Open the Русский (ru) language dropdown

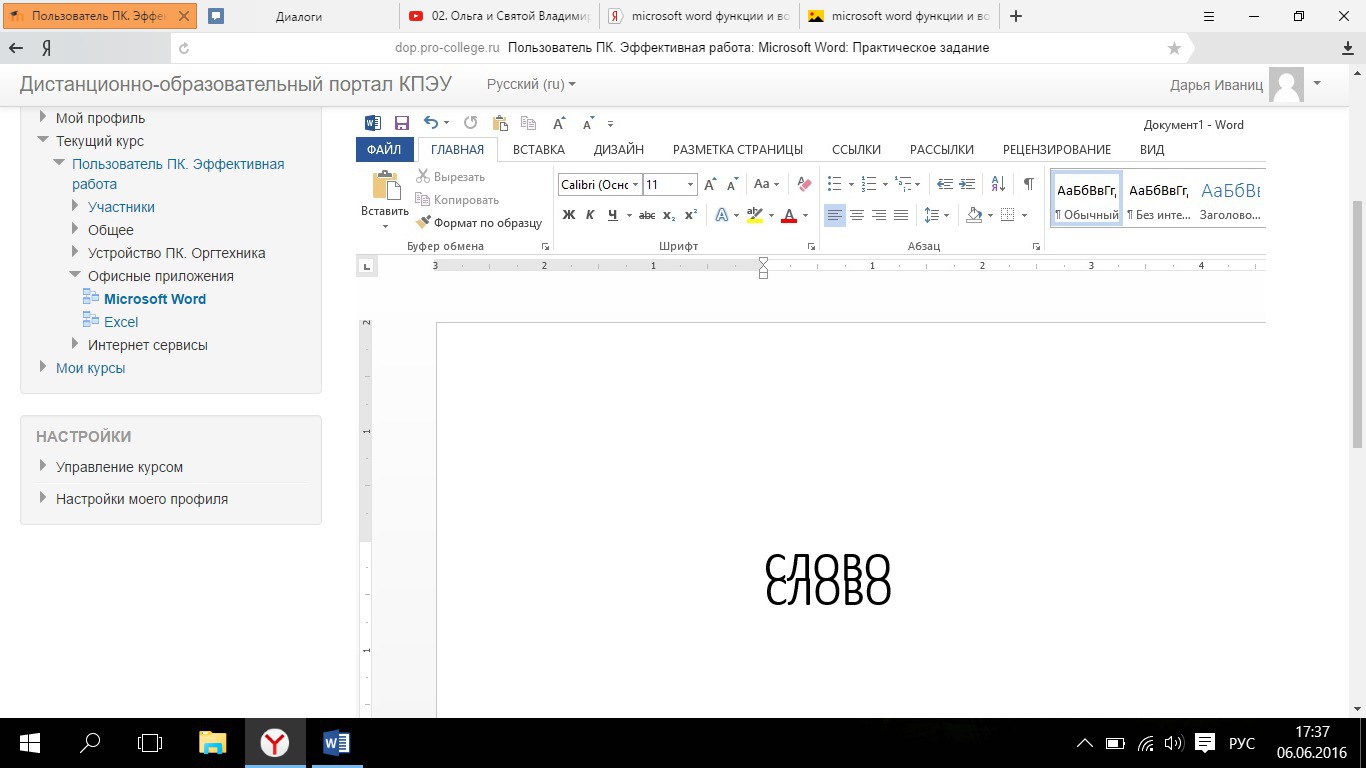tap(531, 85)
